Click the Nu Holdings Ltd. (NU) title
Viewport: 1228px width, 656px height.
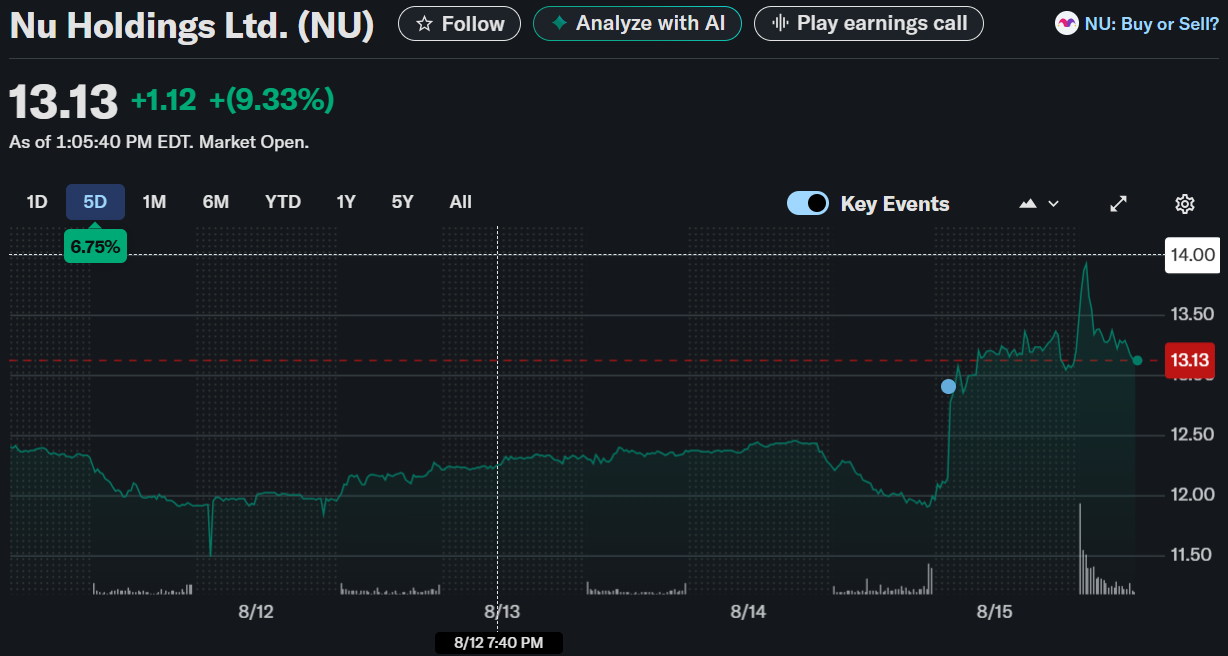(x=192, y=25)
